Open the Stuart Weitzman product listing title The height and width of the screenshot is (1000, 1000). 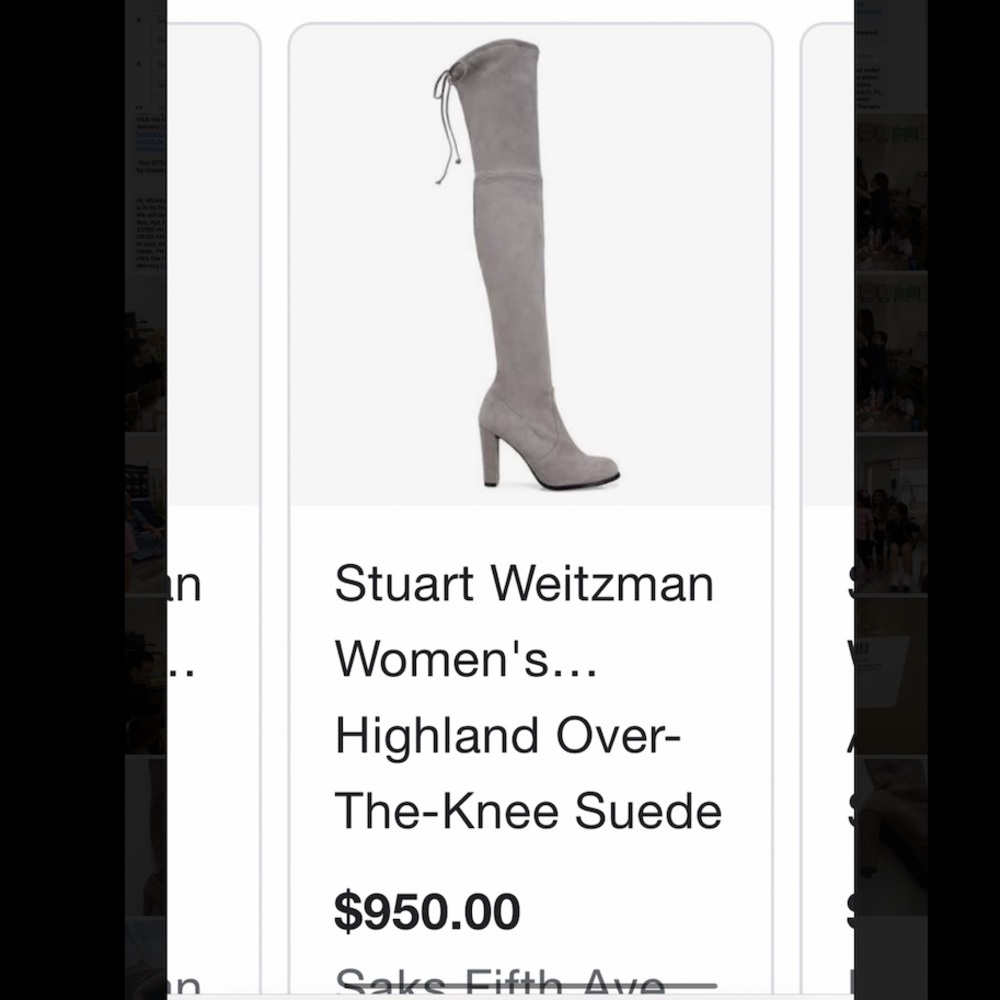[x=525, y=585]
